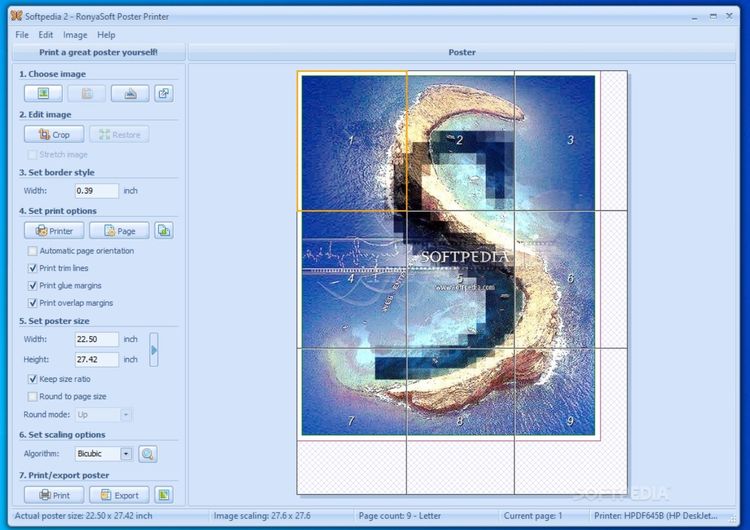Image resolution: width=750 pixels, height=530 pixels.
Task: Open the Edit menu
Action: pos(45,35)
